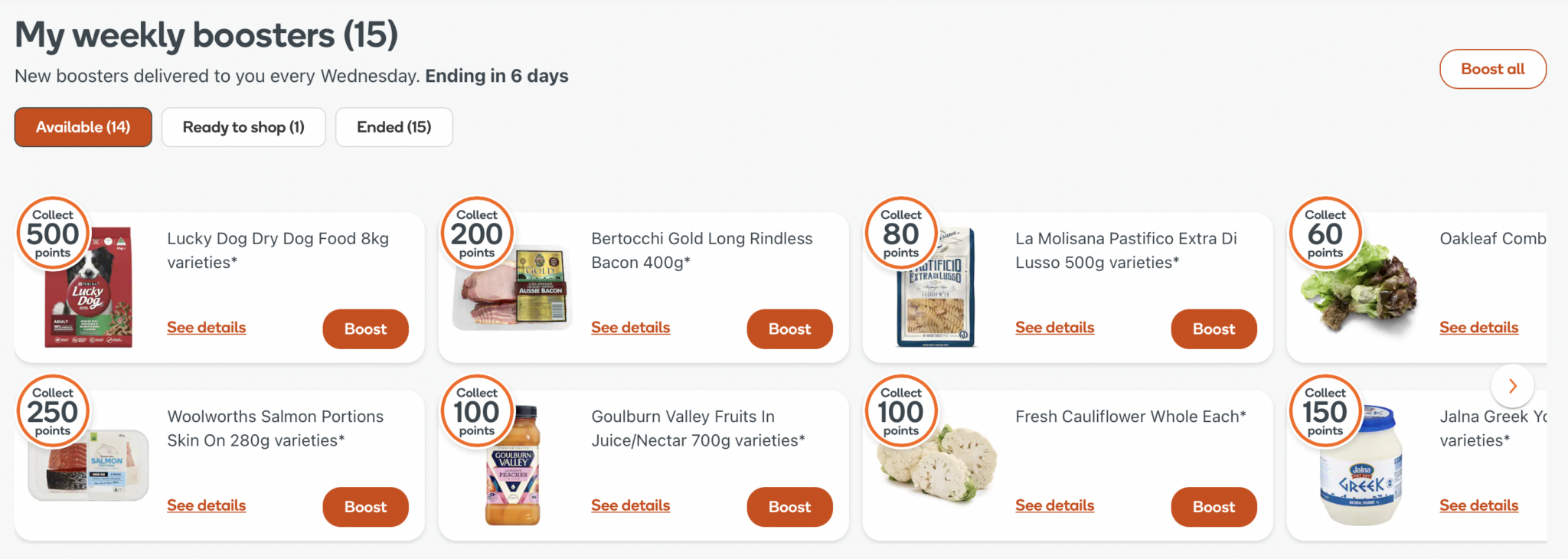
Task: View details of the Oakleaf offer
Action: [x=1478, y=327]
